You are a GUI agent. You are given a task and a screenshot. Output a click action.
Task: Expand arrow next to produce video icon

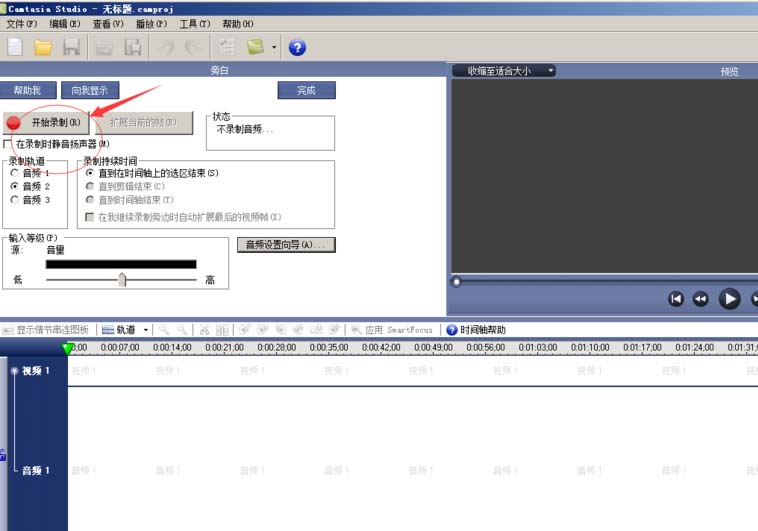coord(274,47)
